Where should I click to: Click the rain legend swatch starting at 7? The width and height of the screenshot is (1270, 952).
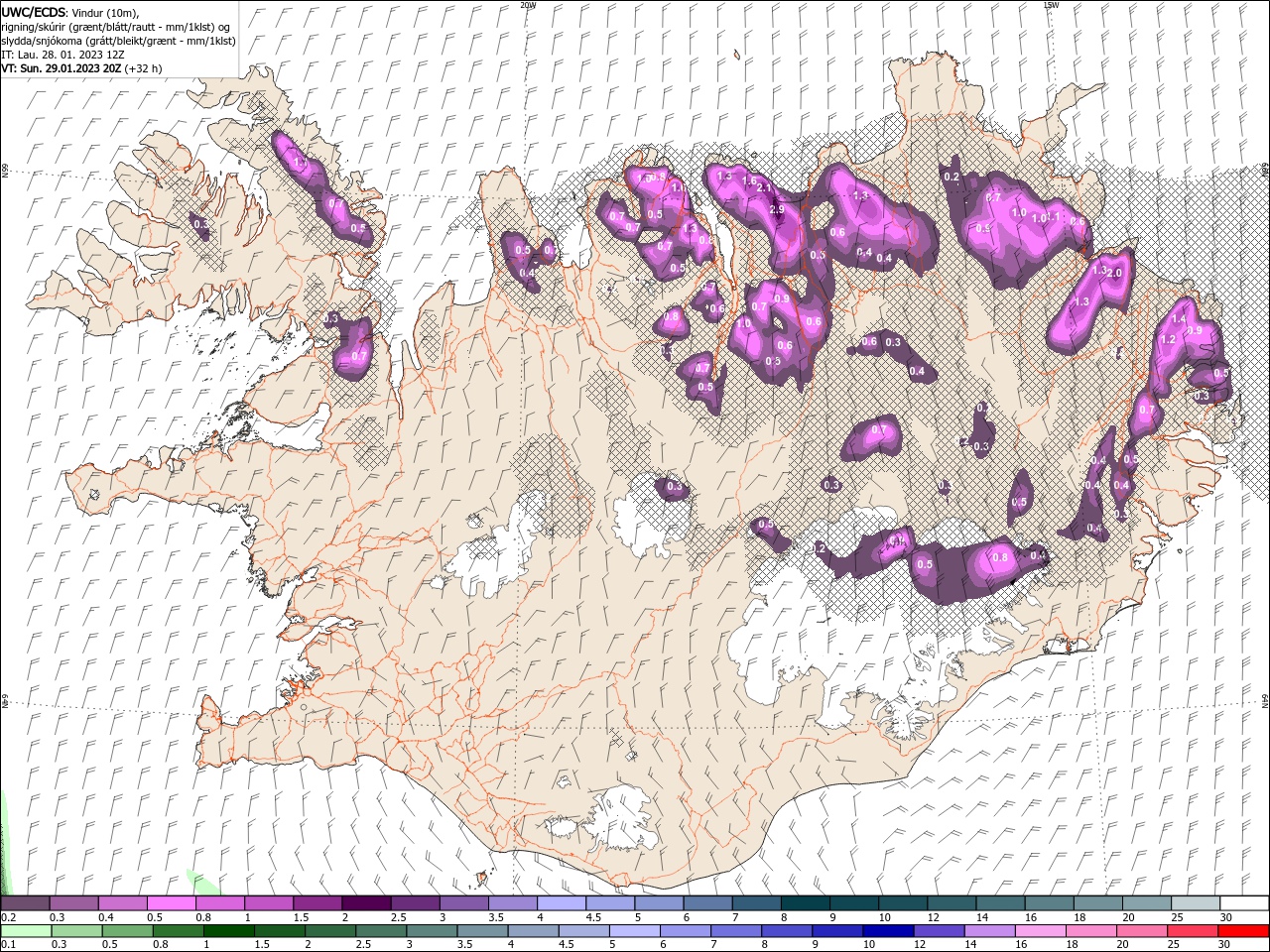735,931
